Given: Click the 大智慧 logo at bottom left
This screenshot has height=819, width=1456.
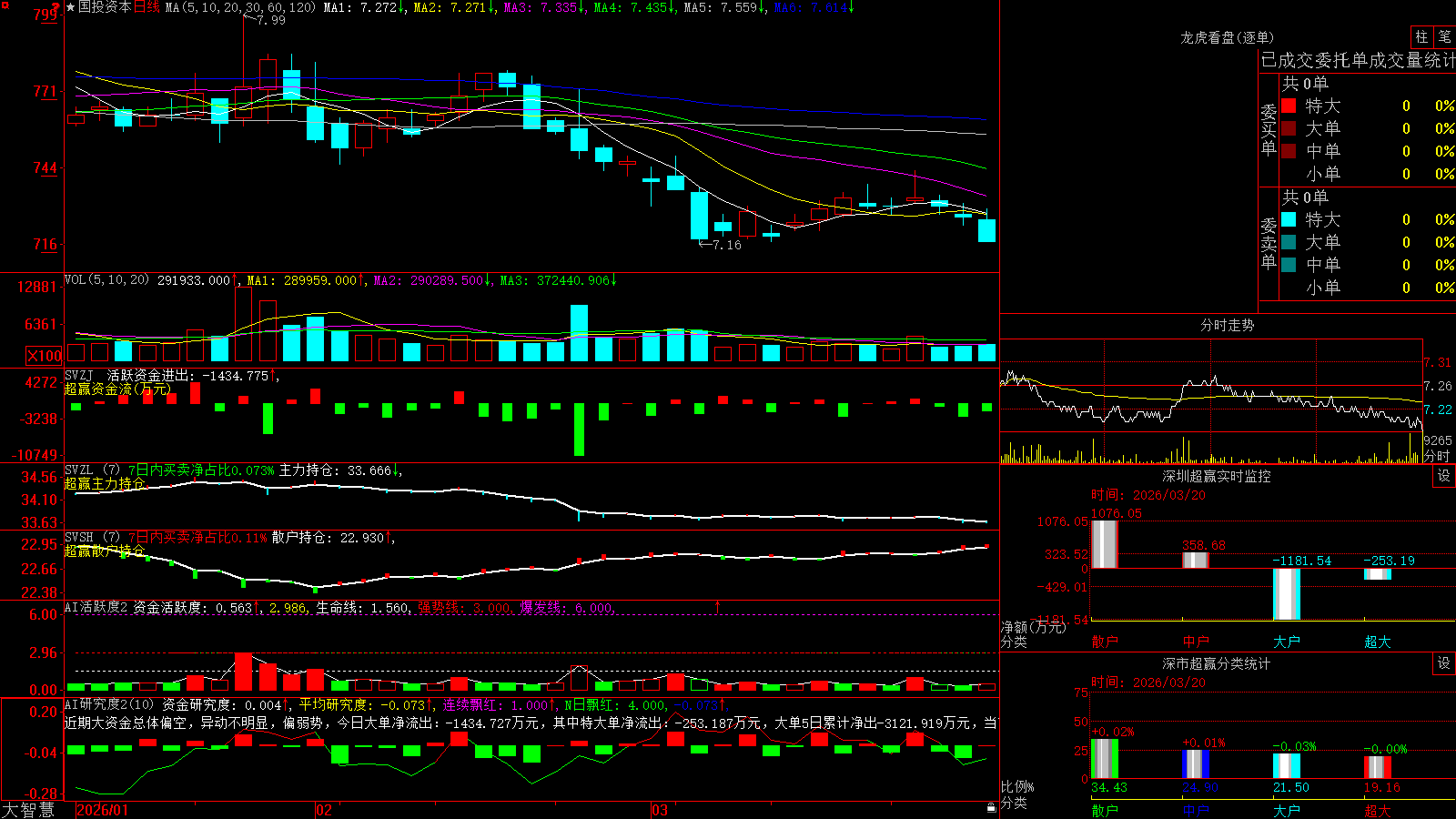Looking at the screenshot, I should [28, 810].
